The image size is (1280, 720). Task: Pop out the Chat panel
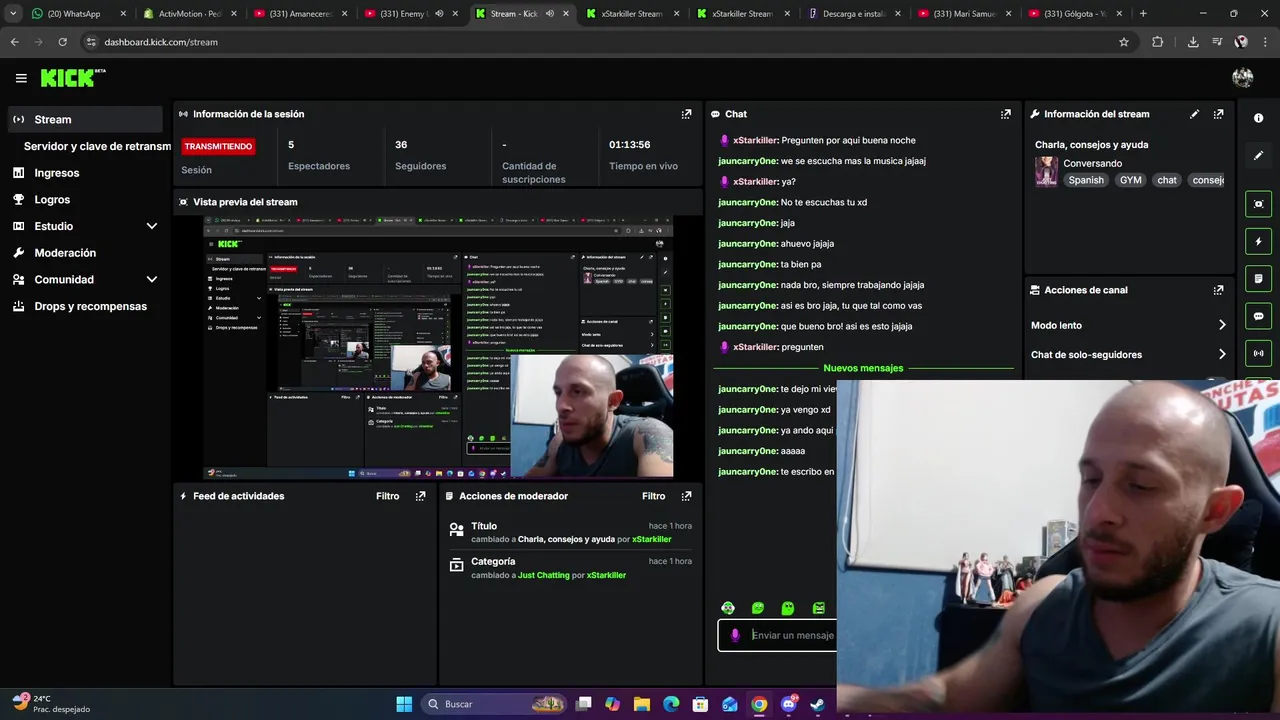(x=1006, y=114)
